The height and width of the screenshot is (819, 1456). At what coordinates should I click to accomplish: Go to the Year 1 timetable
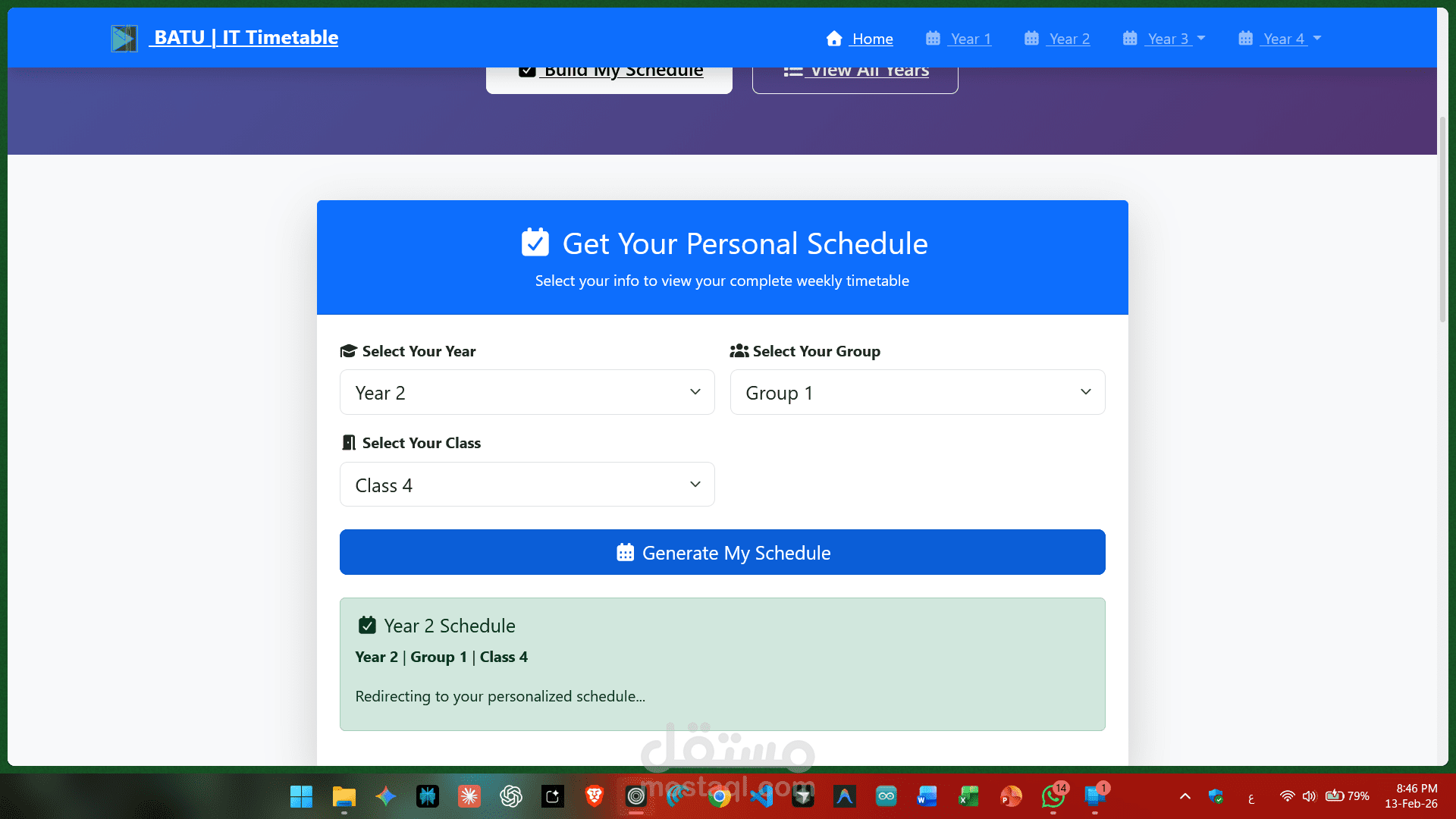[x=959, y=39]
